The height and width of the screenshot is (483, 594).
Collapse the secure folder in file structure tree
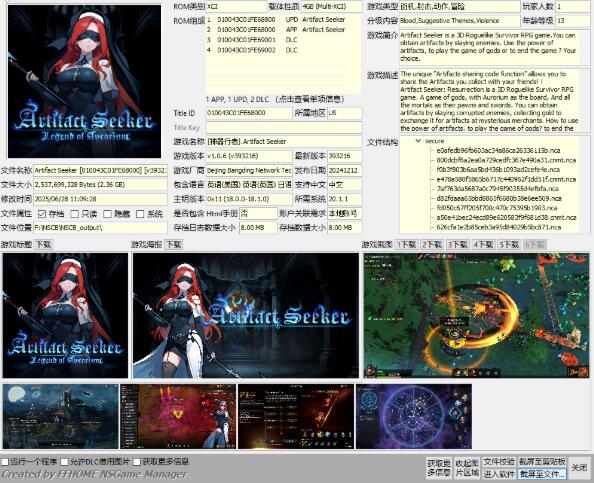click(x=418, y=141)
